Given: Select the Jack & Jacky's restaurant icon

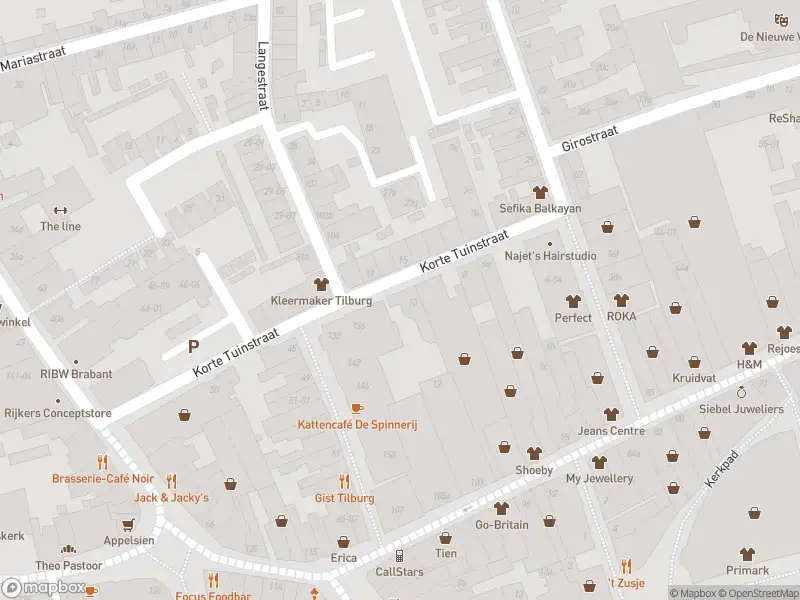Looking at the screenshot, I should click(171, 481).
